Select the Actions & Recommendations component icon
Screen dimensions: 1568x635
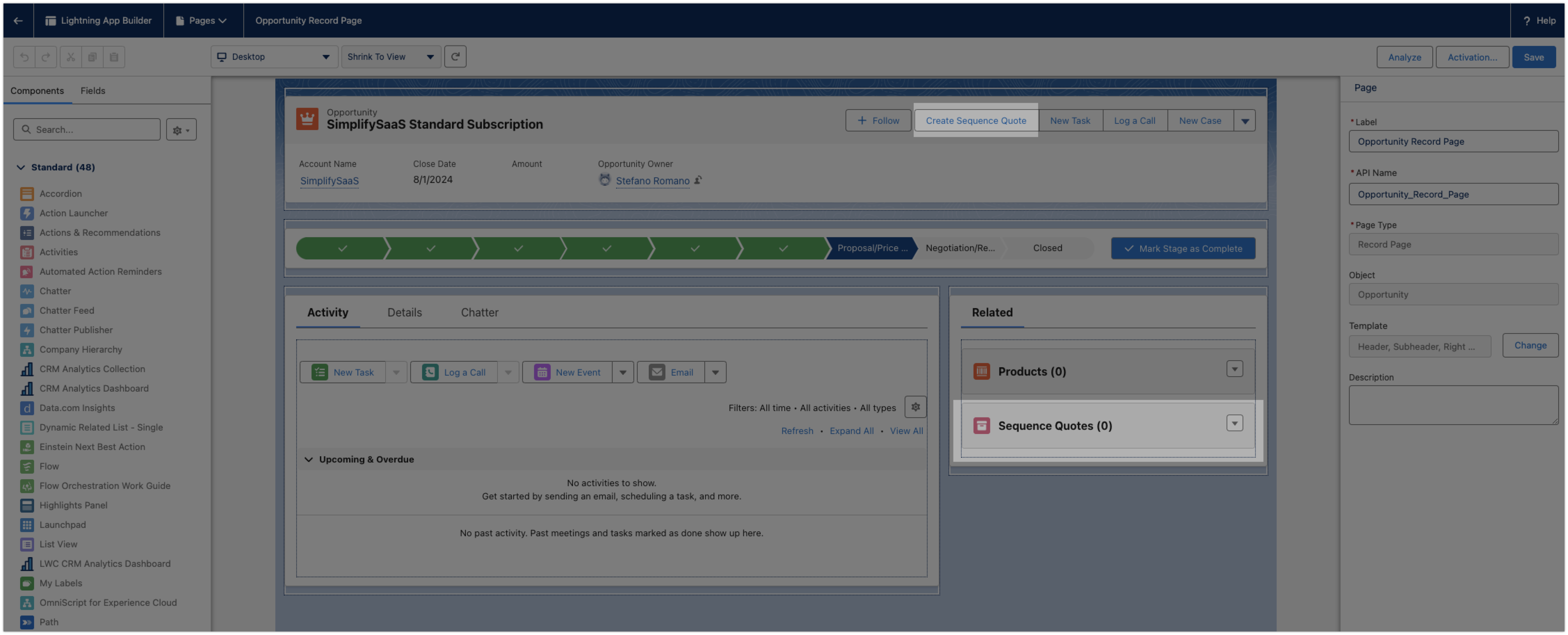point(27,233)
